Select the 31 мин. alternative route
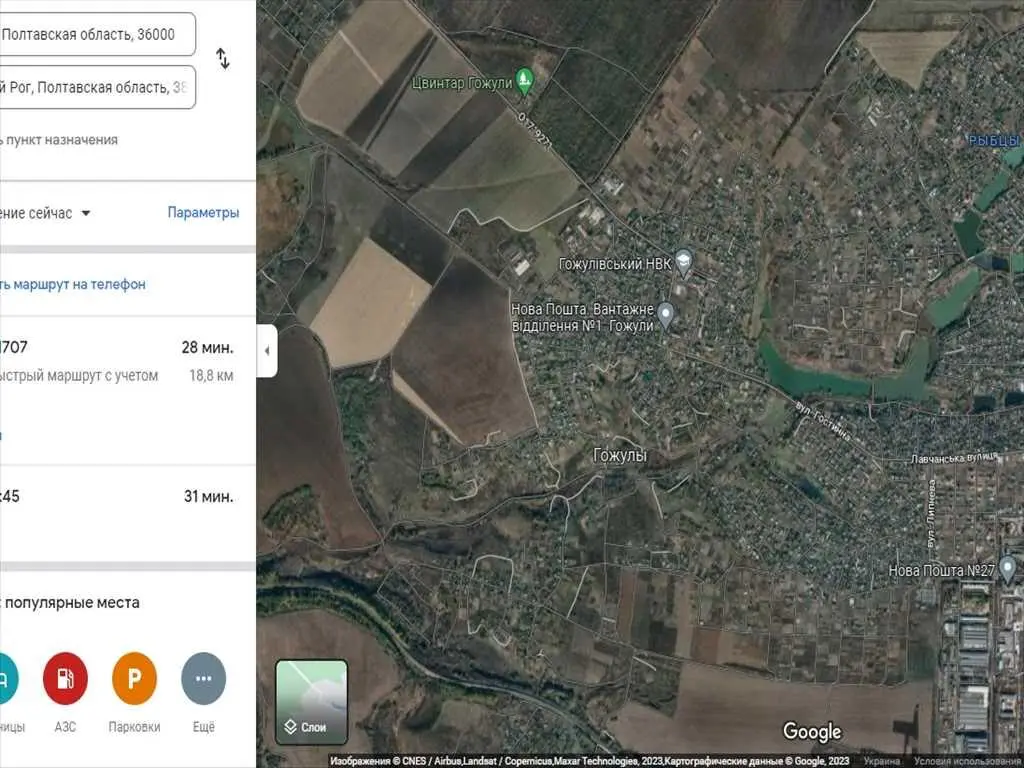 [120, 496]
